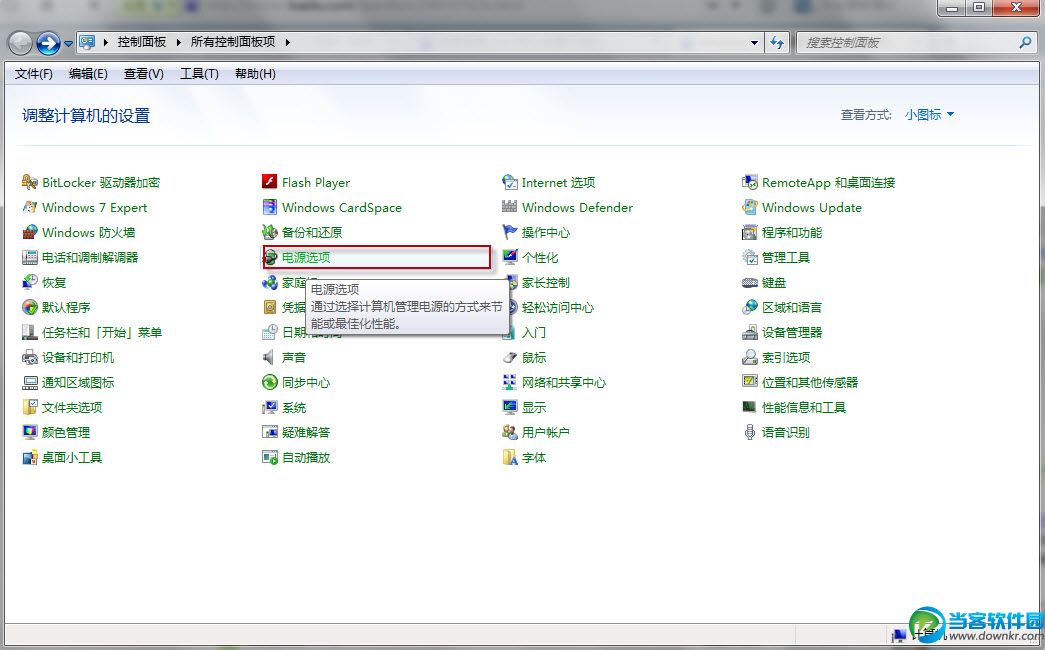The image size is (1045, 650).
Task: Open 管理工具 gear icon
Action: pyautogui.click(x=750, y=257)
